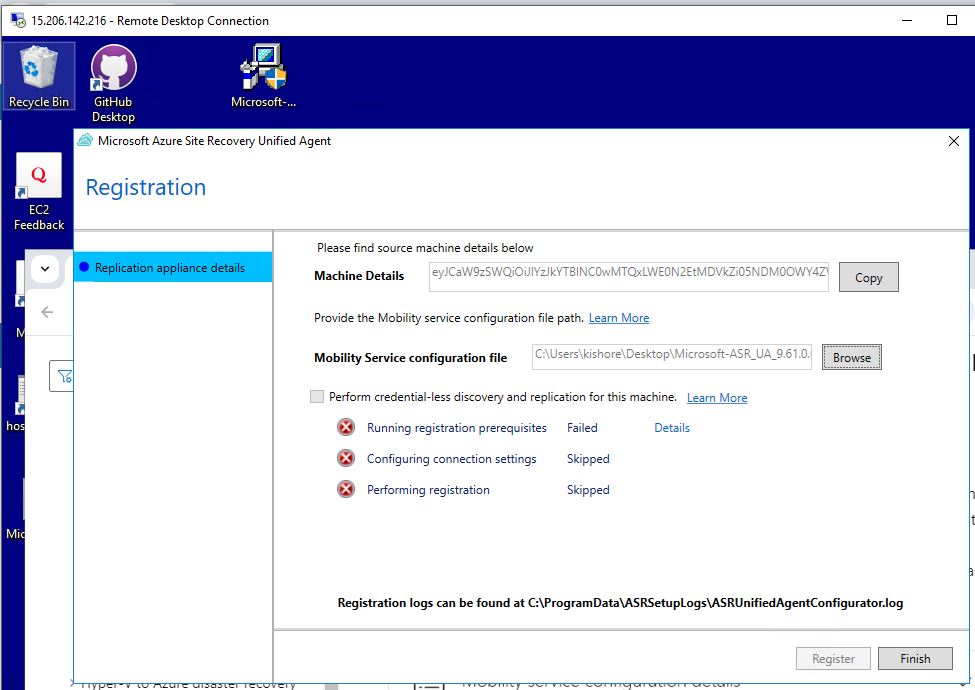Click the failed icon beside Running registration prerequisites

[346, 428]
